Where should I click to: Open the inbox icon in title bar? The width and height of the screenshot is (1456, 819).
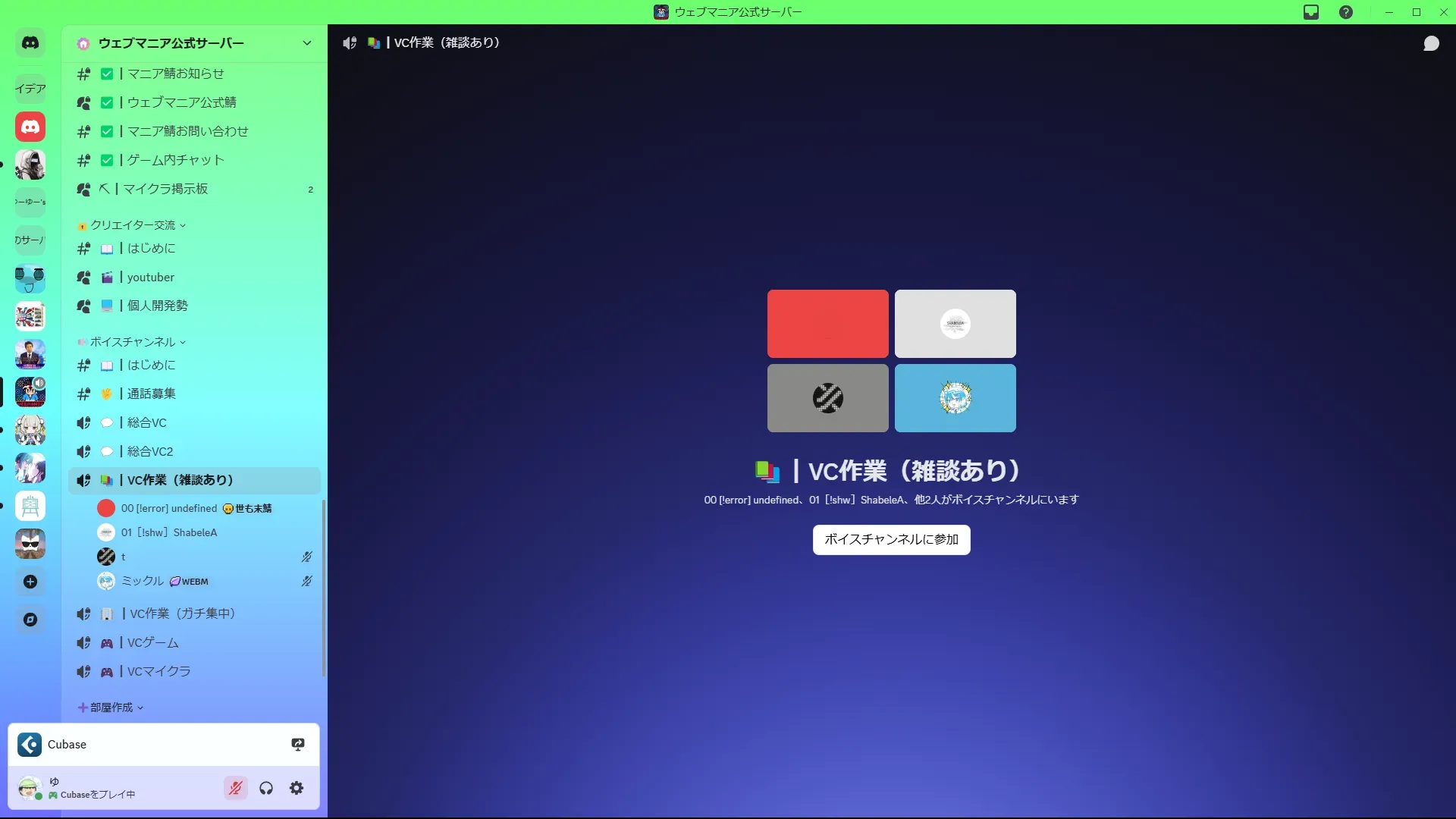[1311, 12]
